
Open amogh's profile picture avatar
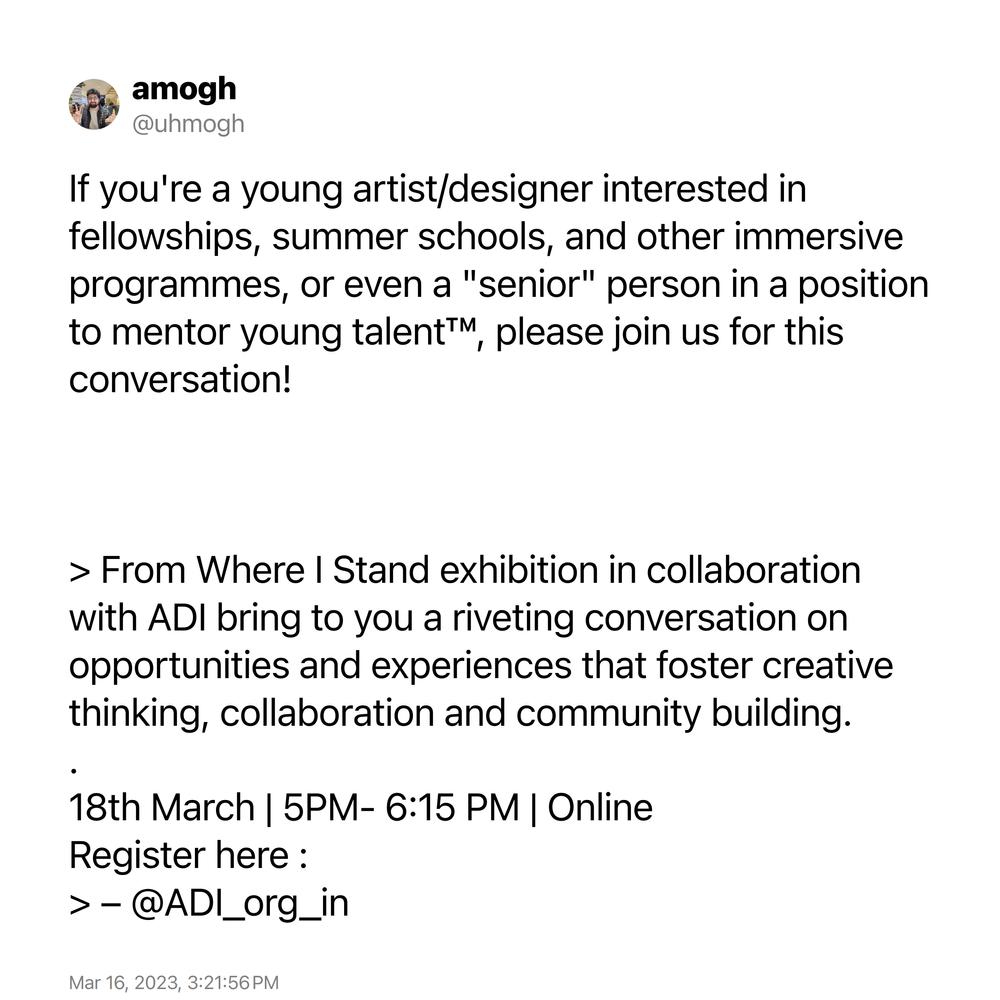point(94,105)
